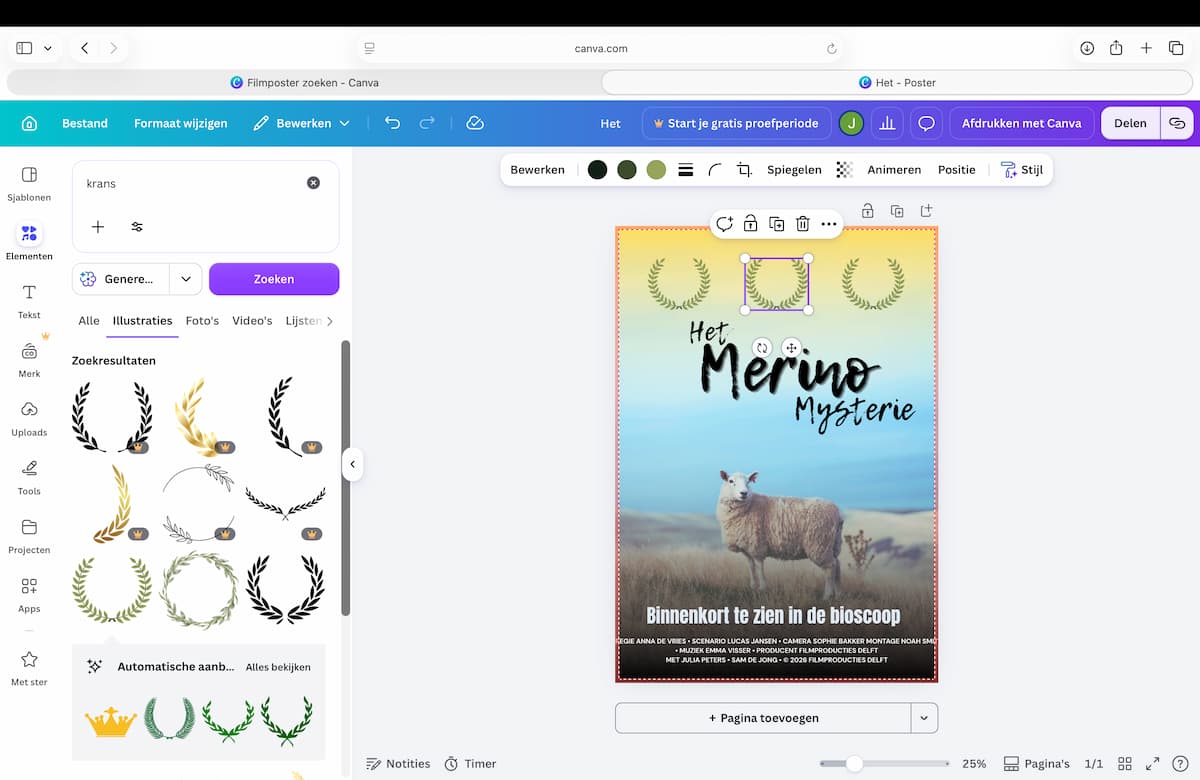1200x780 pixels.
Task: Click the purple Zoeken button
Action: coord(274,279)
